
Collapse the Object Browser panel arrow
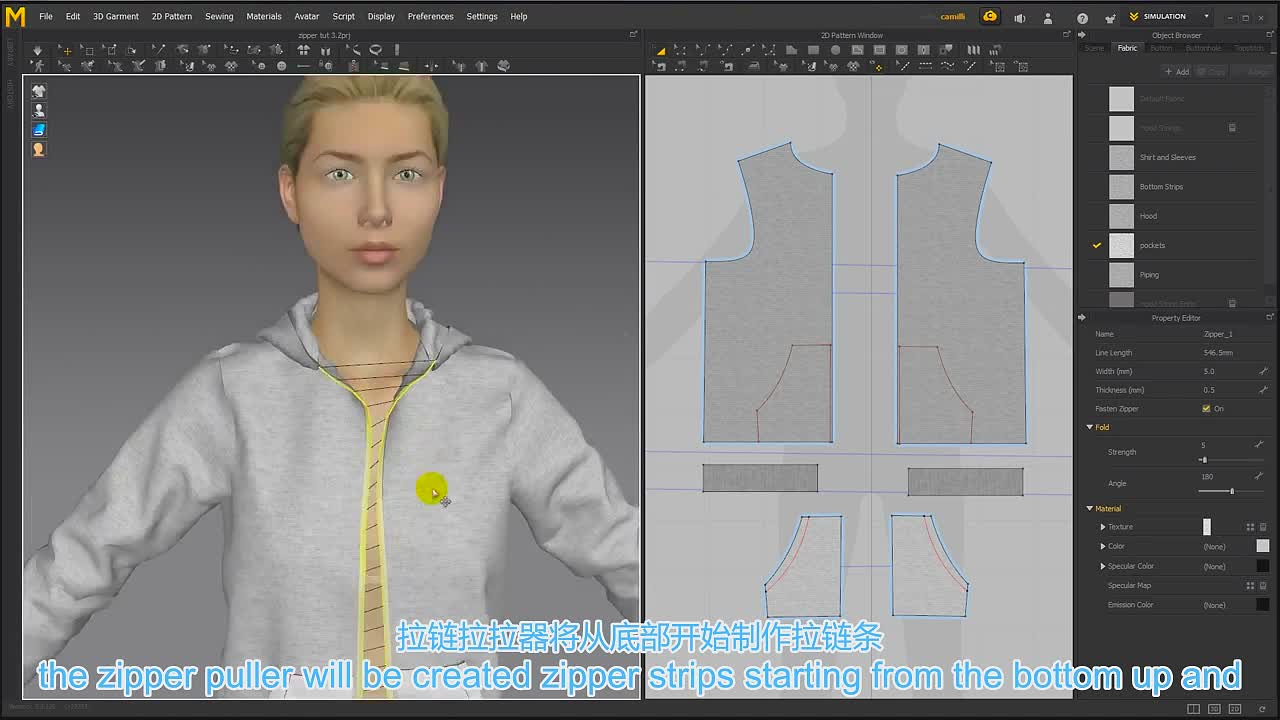point(1081,35)
